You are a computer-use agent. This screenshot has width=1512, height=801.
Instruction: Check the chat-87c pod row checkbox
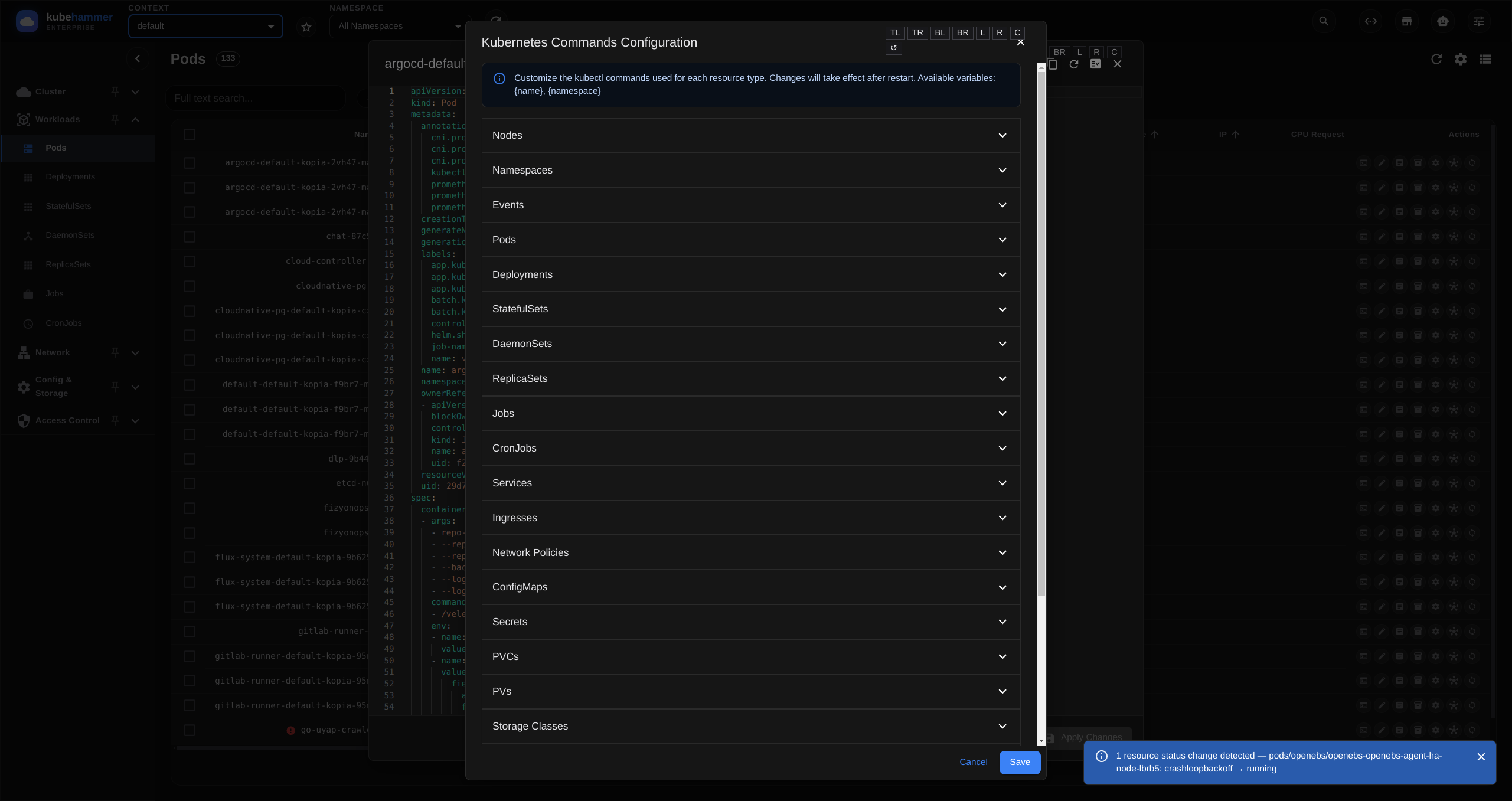[190, 237]
